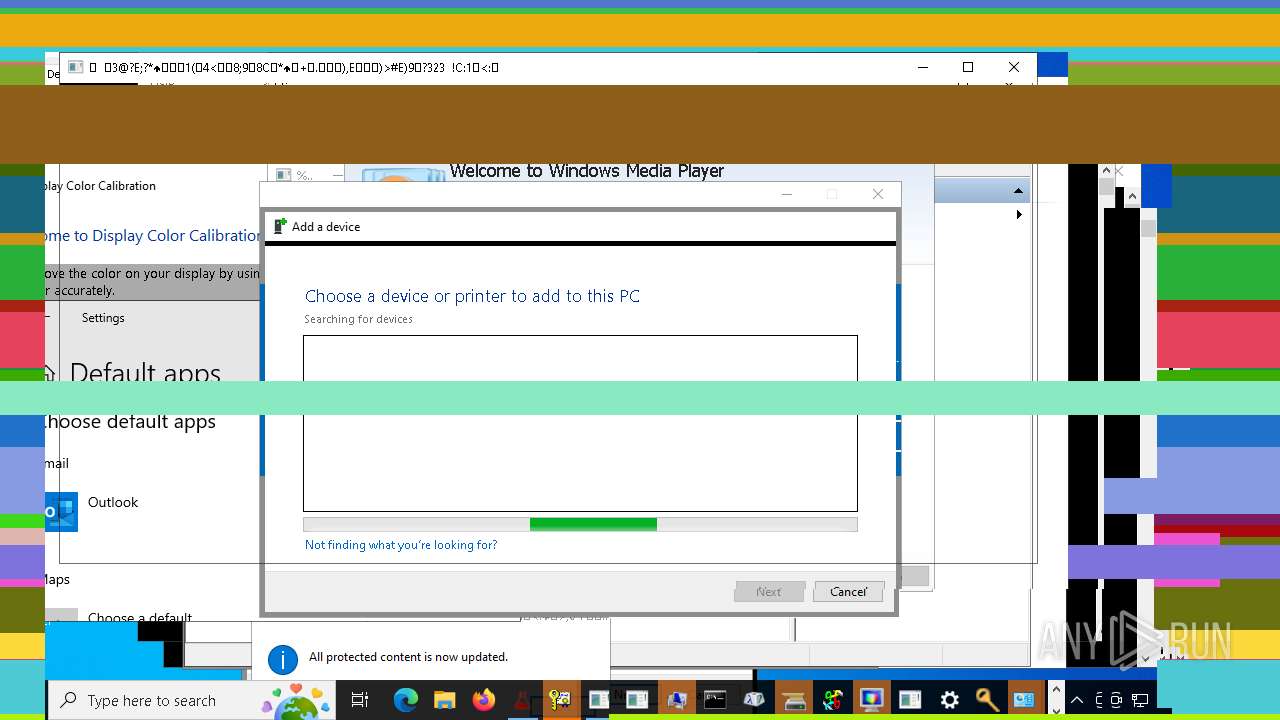This screenshot has width=1280, height=720.
Task: Click the 'Choose a device or printer' heading
Action: pyautogui.click(x=472, y=296)
